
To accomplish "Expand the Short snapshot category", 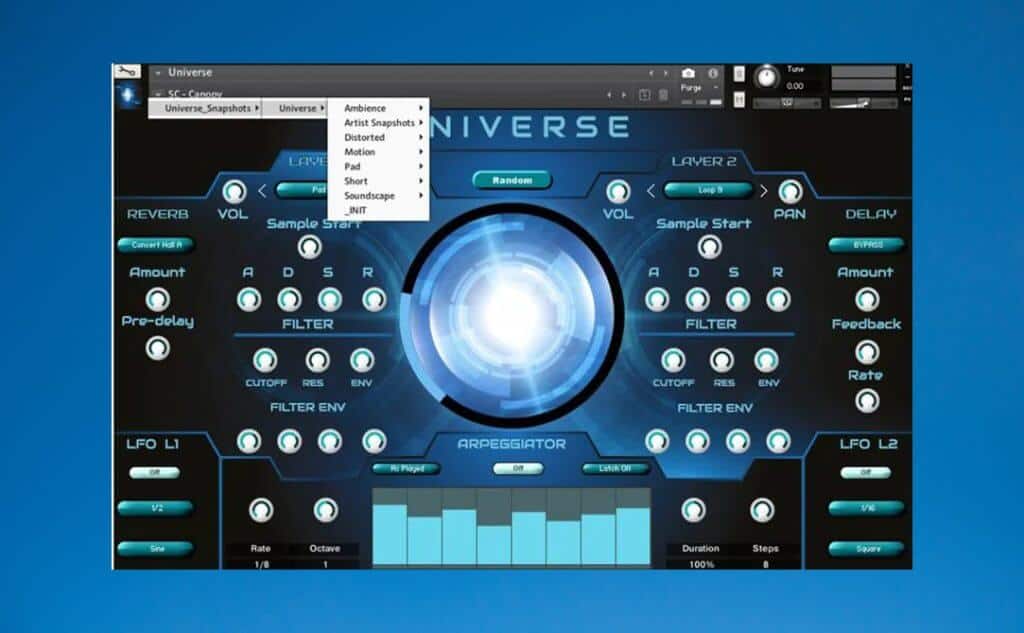I will (379, 181).
